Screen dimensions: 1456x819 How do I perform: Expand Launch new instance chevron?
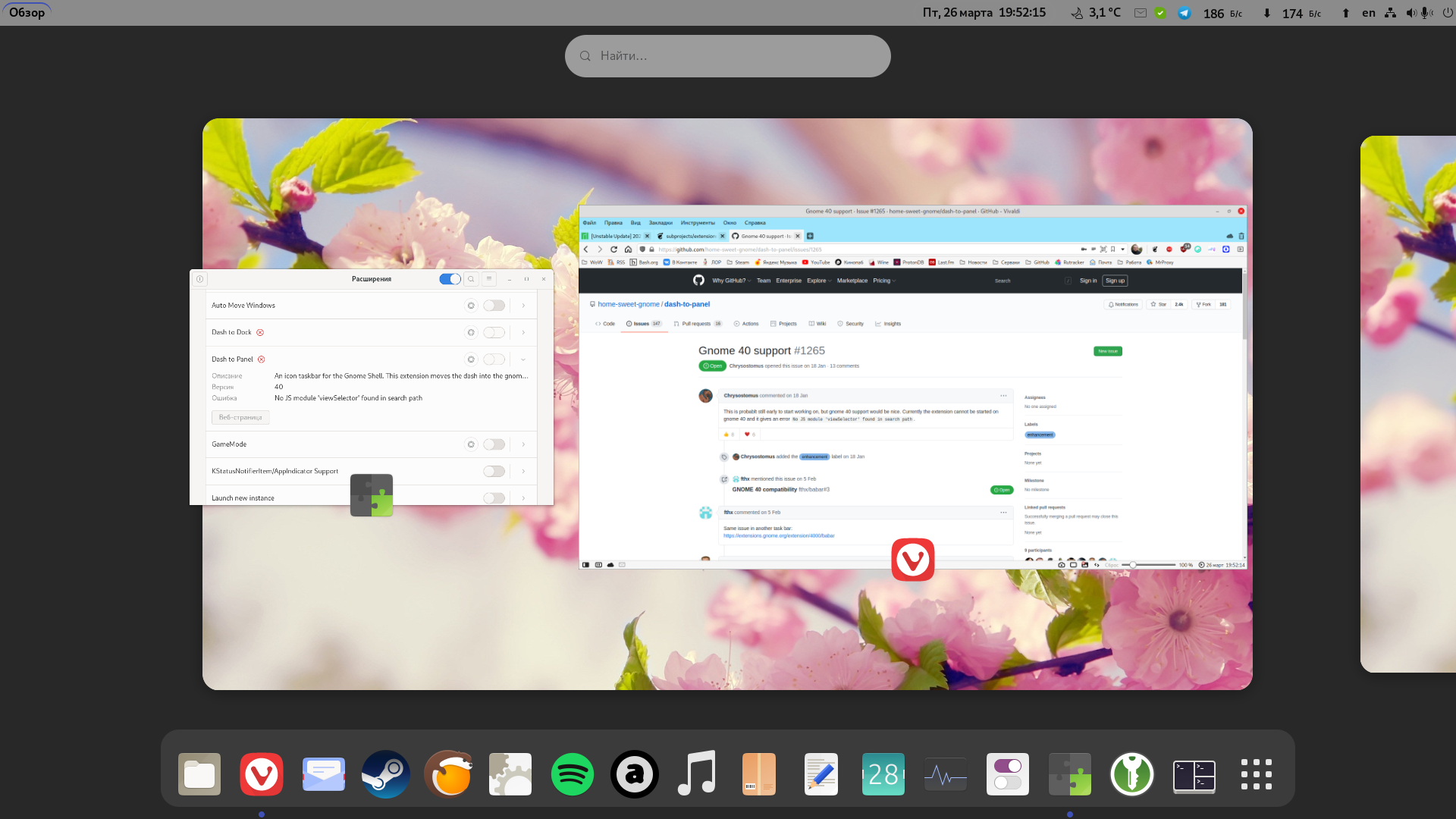(523, 498)
